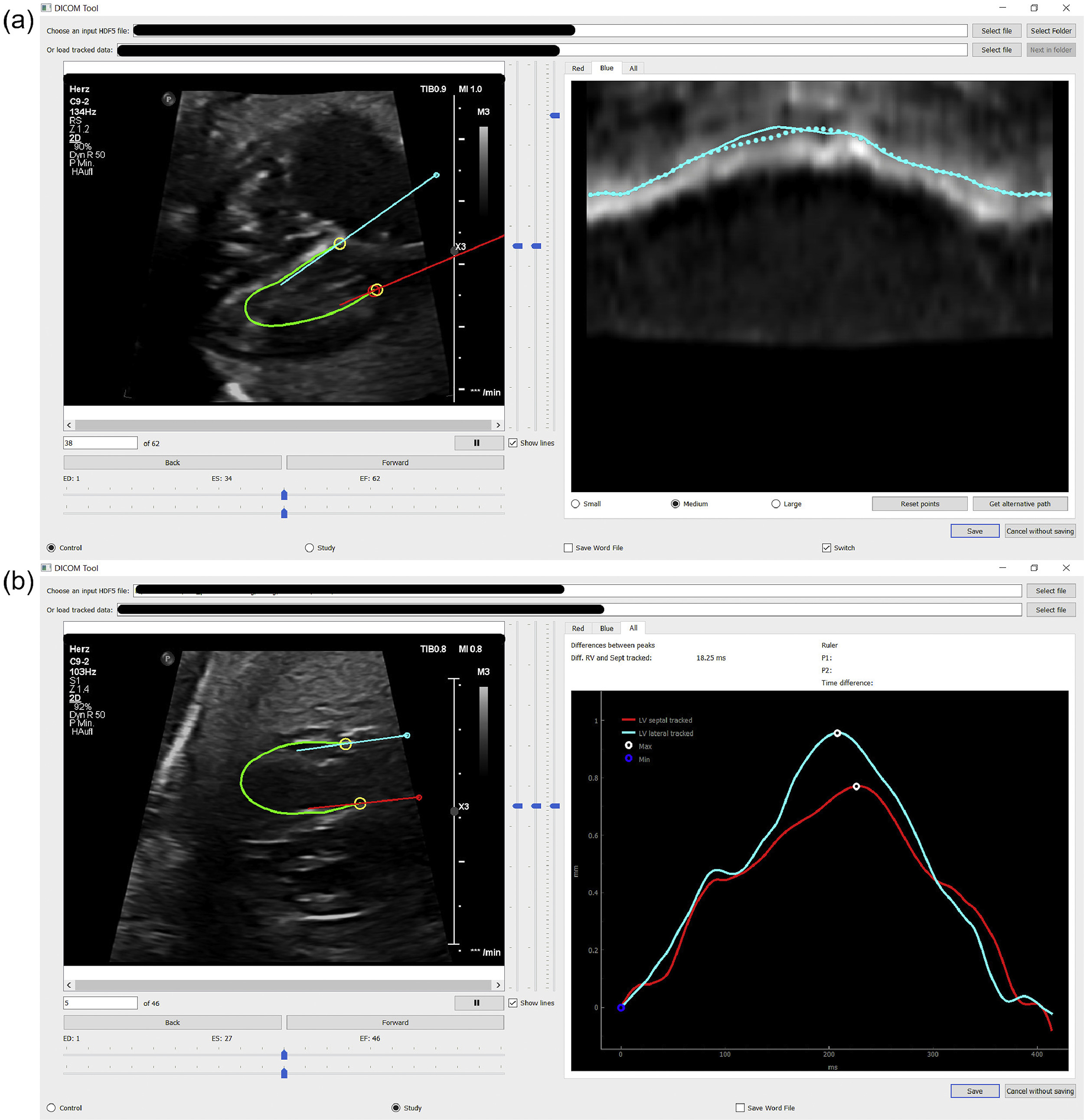Enable the Save Word File checkbox in top panel
The height and width of the screenshot is (1120, 1084).
click(x=568, y=548)
